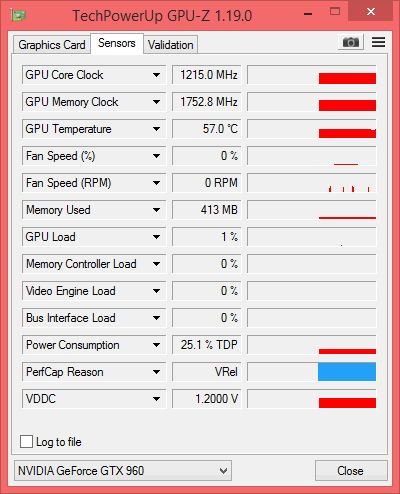Expand the Fan Speed (RPM) dropdown arrow
The image size is (400, 494).
point(156,183)
